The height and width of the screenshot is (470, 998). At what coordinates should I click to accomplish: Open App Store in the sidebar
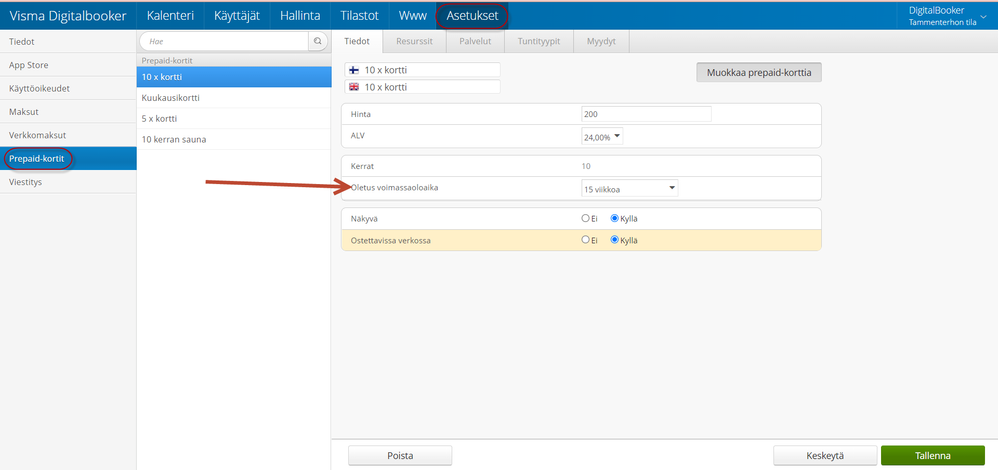[68, 65]
